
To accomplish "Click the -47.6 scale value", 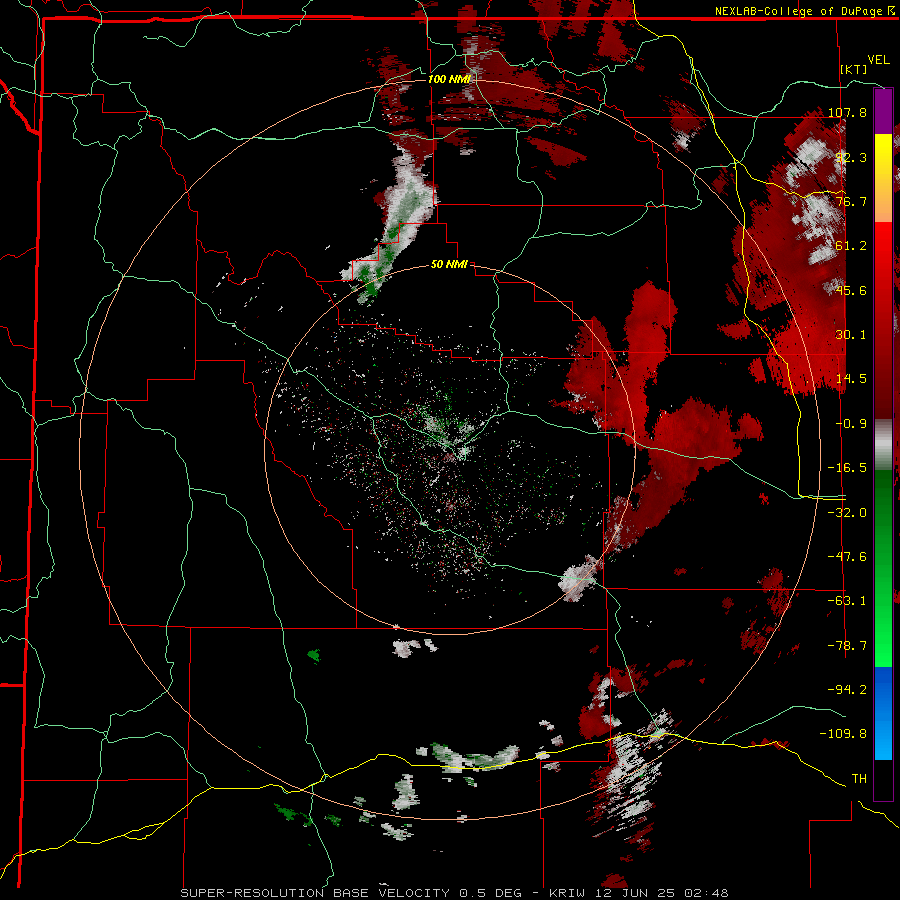I will coord(847,557).
